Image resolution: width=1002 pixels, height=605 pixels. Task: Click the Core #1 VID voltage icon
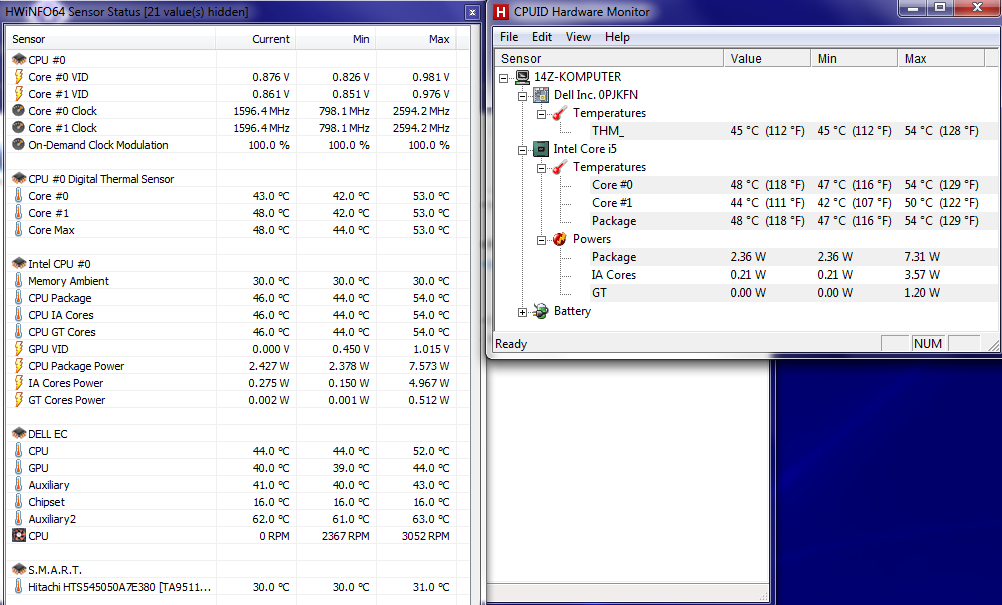tap(19, 93)
